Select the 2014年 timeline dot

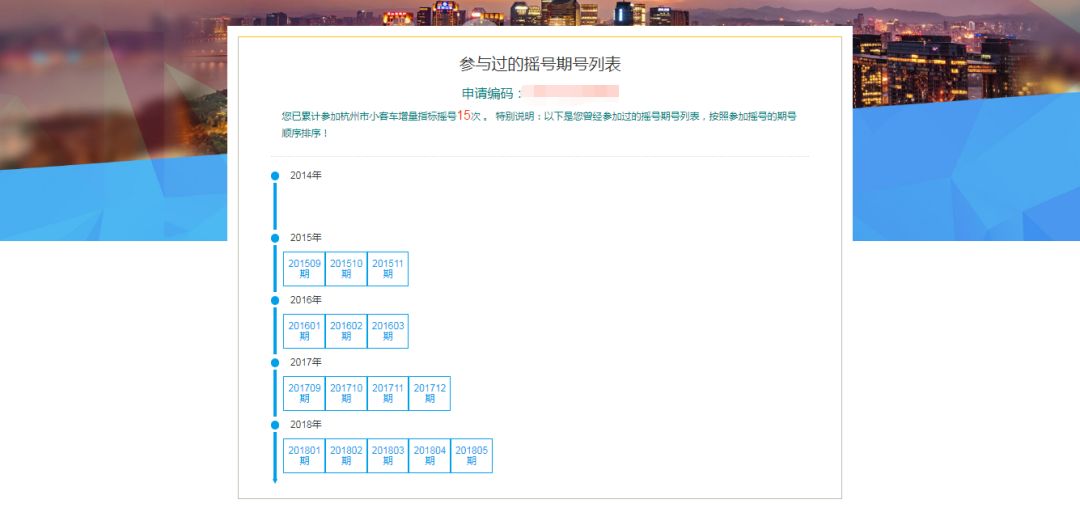[x=275, y=176]
